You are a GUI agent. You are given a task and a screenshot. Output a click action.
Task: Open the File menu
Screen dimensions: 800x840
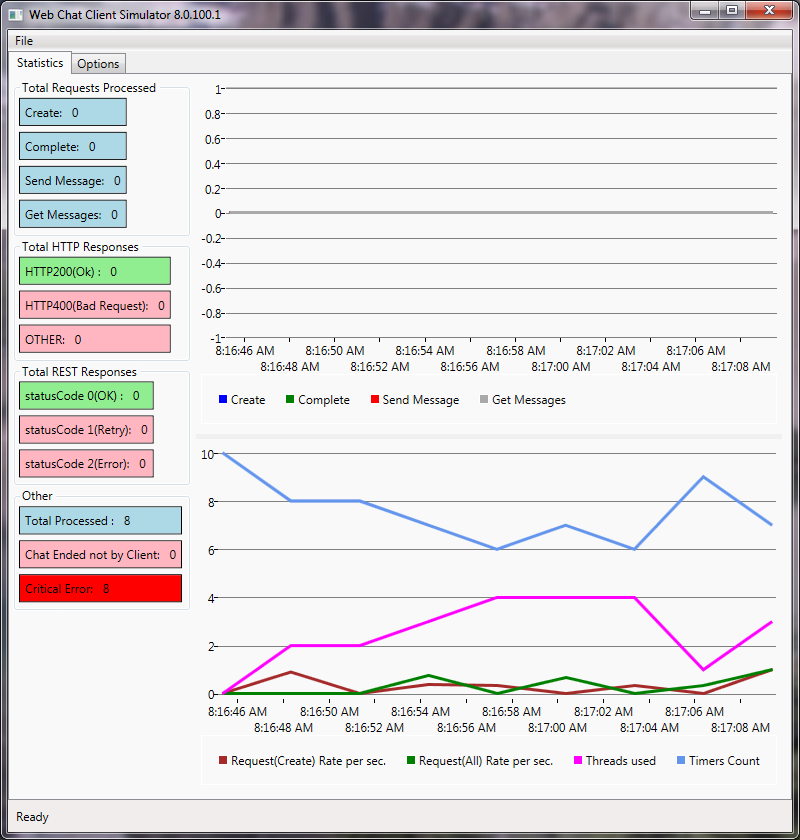(x=24, y=40)
